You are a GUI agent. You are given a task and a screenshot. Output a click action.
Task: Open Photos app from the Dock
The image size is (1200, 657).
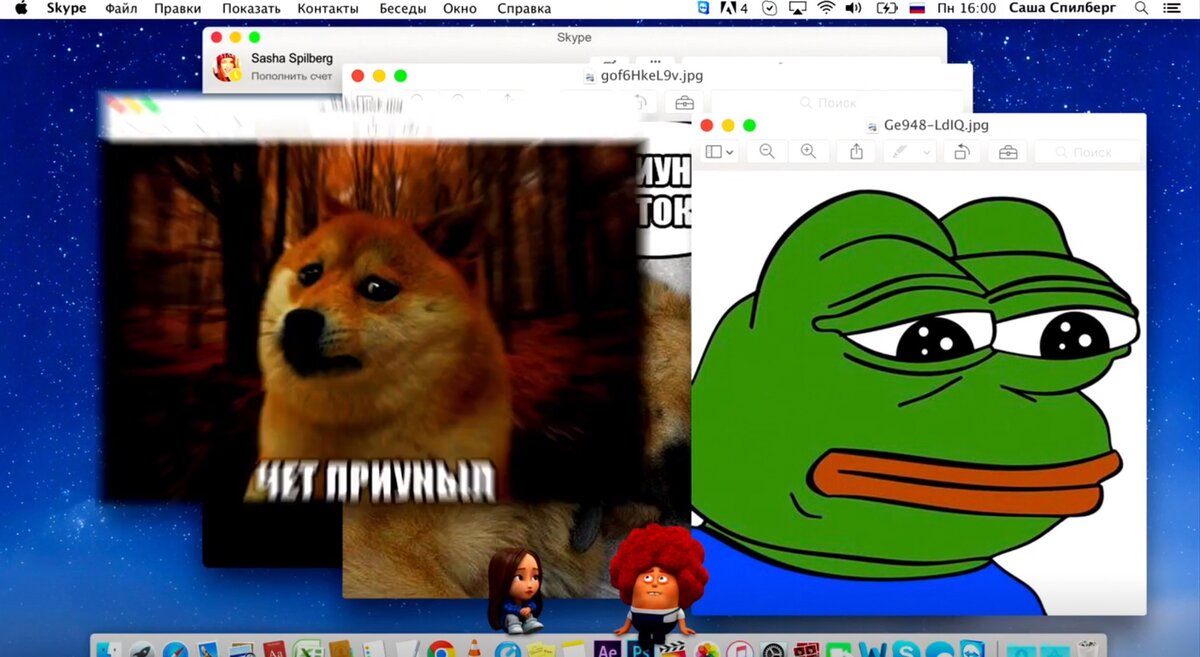(x=707, y=650)
